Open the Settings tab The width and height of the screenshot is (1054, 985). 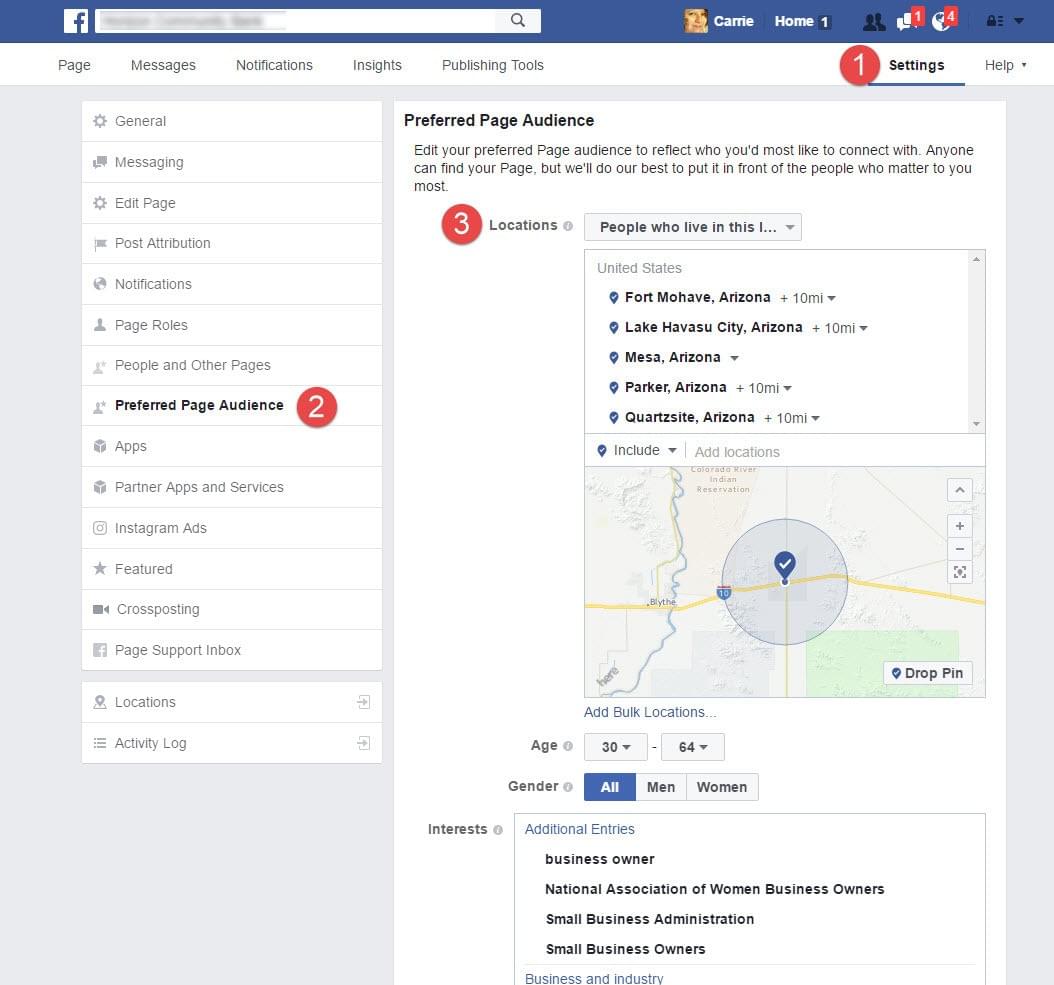pos(916,65)
